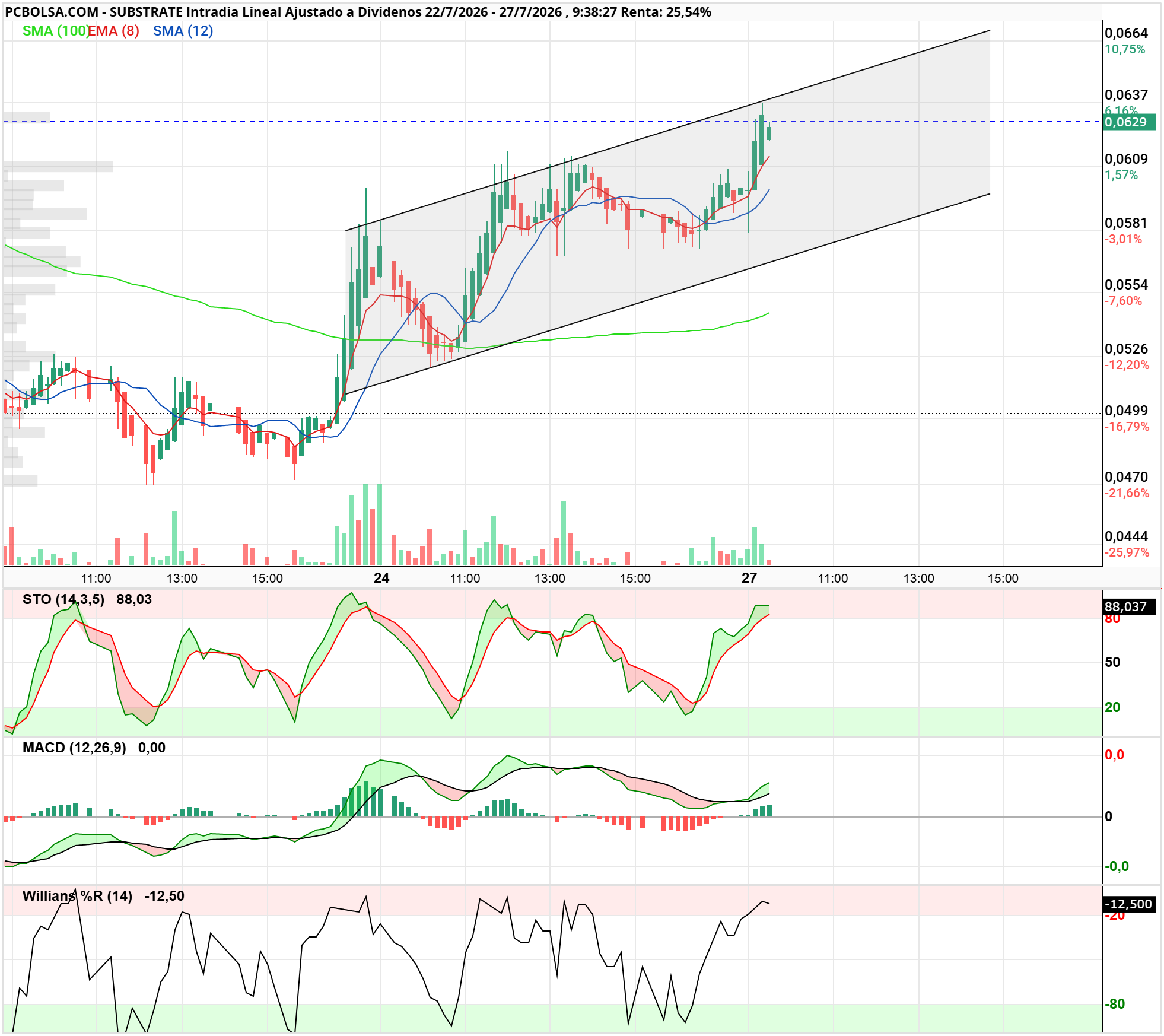The width and height of the screenshot is (1164, 1036).
Task: Click the -25,97% percentage label
Action: pyautogui.click(x=1127, y=552)
